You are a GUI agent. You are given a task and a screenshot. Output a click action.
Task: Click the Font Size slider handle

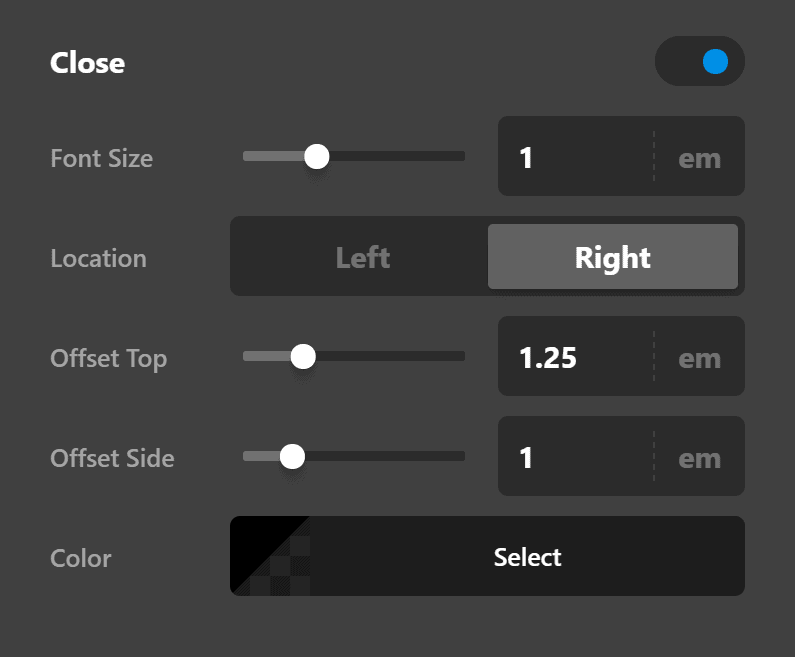point(317,156)
